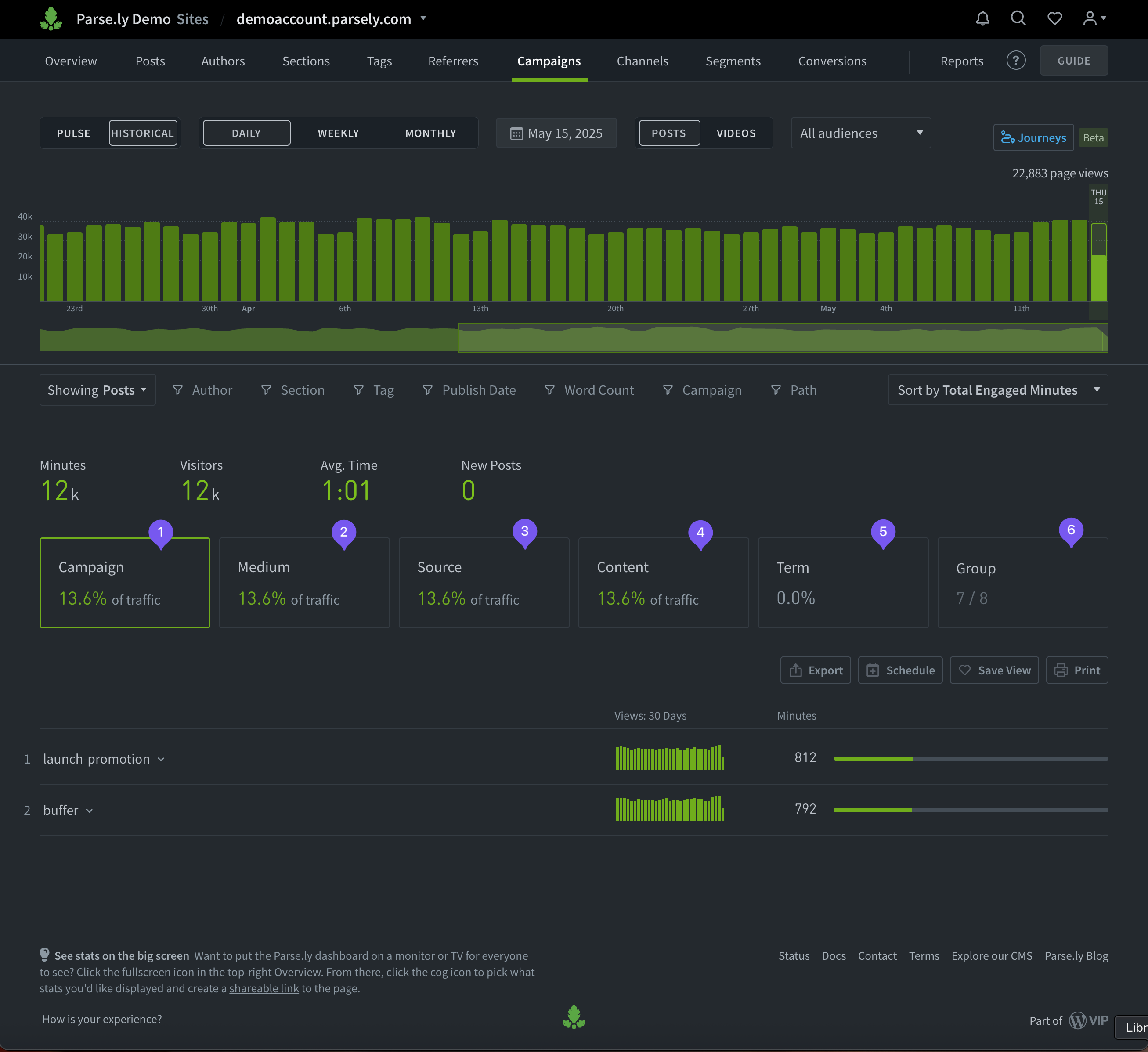Click the Word Count filter funnel icon
Image resolution: width=1148 pixels, height=1052 pixels.
click(x=549, y=390)
